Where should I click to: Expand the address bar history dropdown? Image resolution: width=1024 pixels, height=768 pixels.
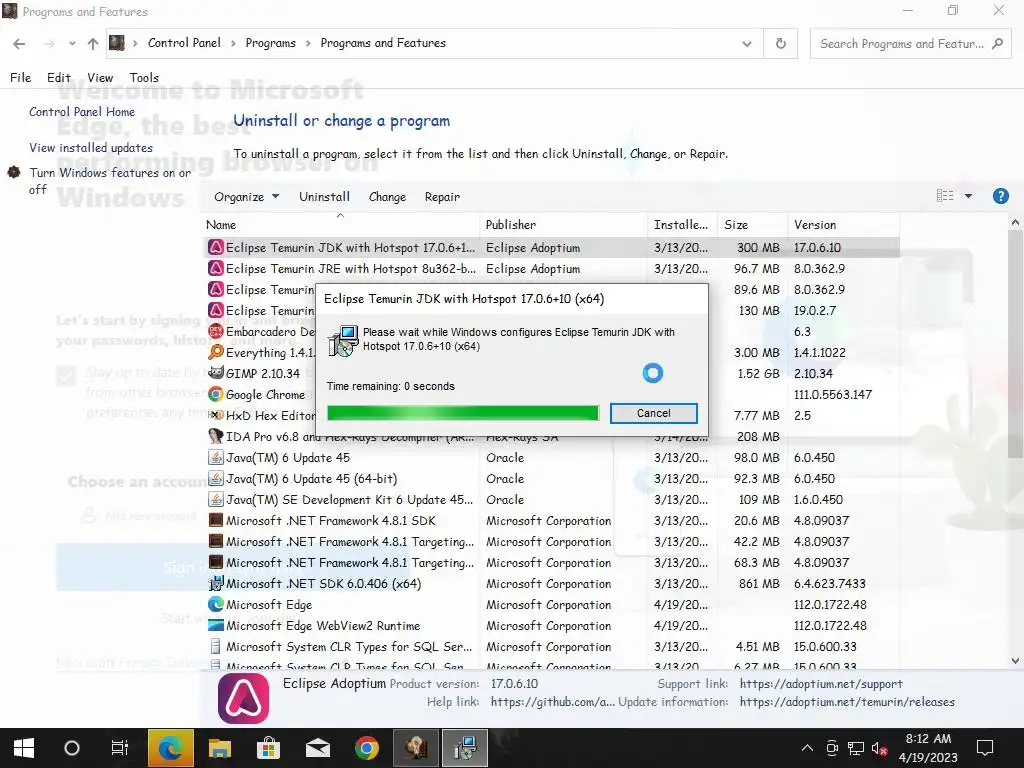746,44
